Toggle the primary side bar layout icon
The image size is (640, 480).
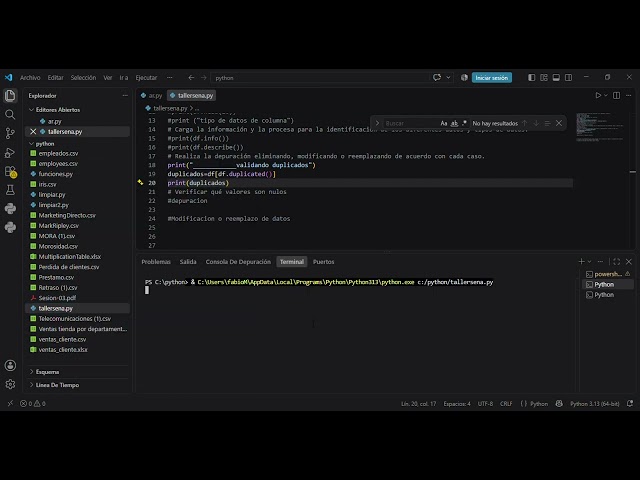pos(531,78)
